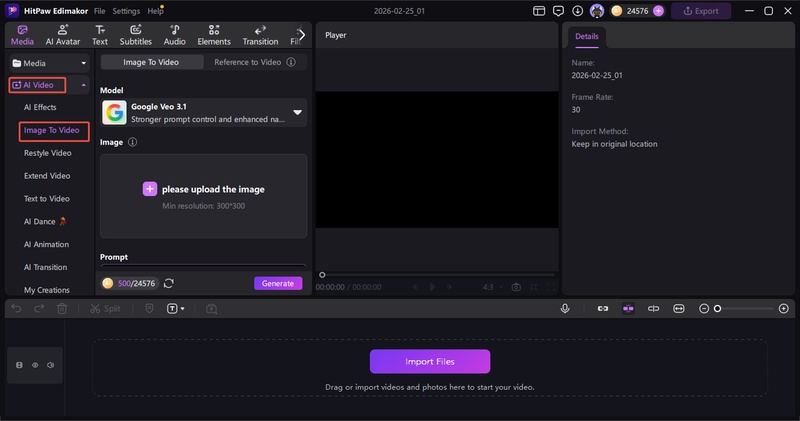
Task: Click the marker shield icon
Action: [149, 309]
